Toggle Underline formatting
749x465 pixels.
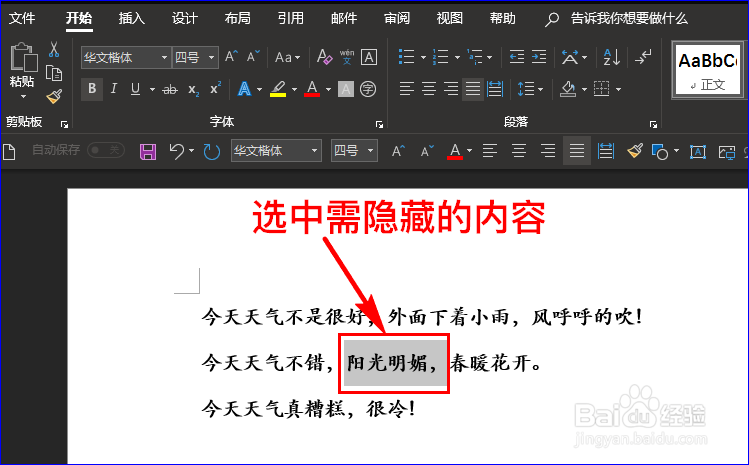tap(135, 89)
